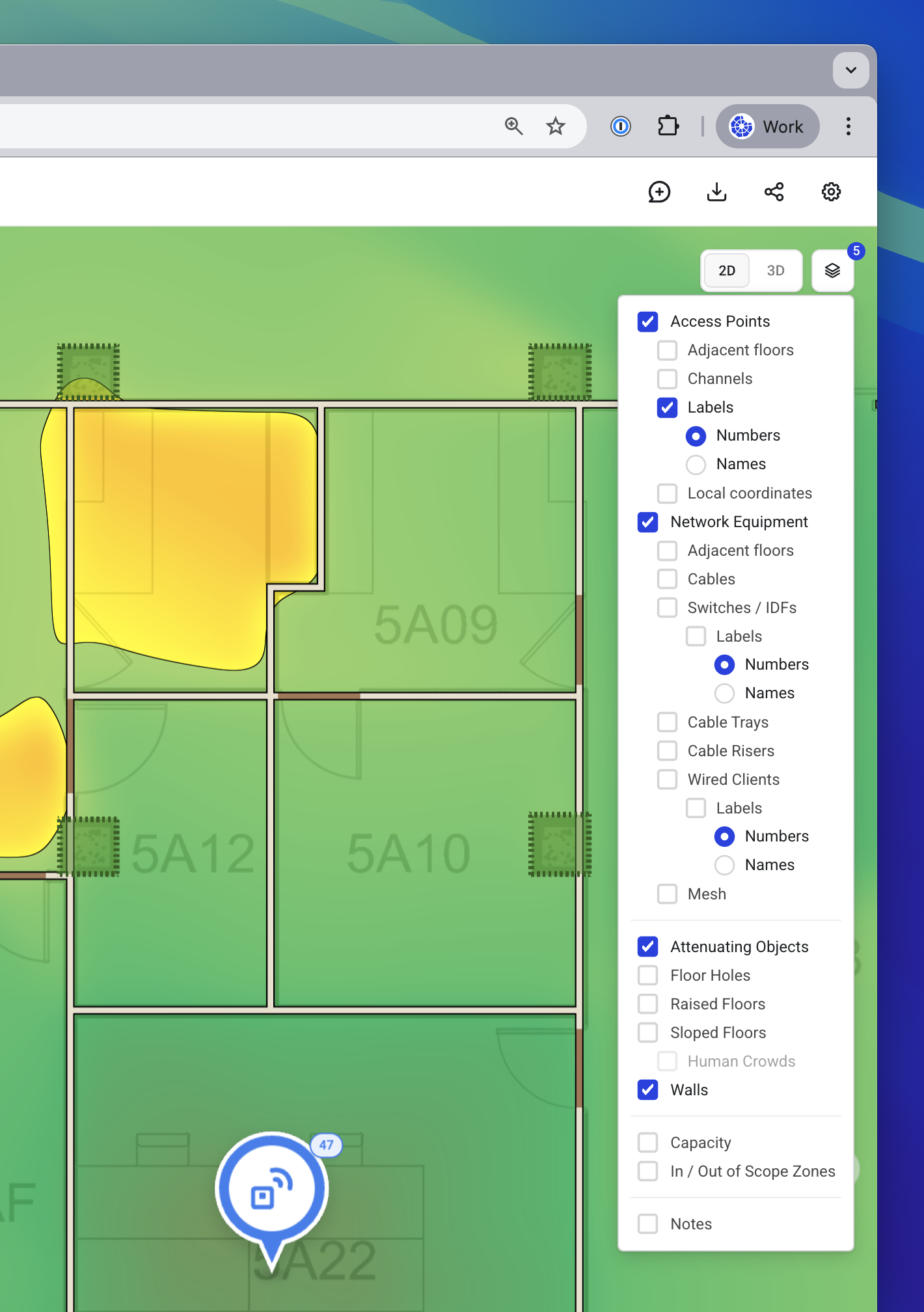Viewport: 924px width, 1312px height.
Task: Open the Work profile menu
Action: (767, 126)
